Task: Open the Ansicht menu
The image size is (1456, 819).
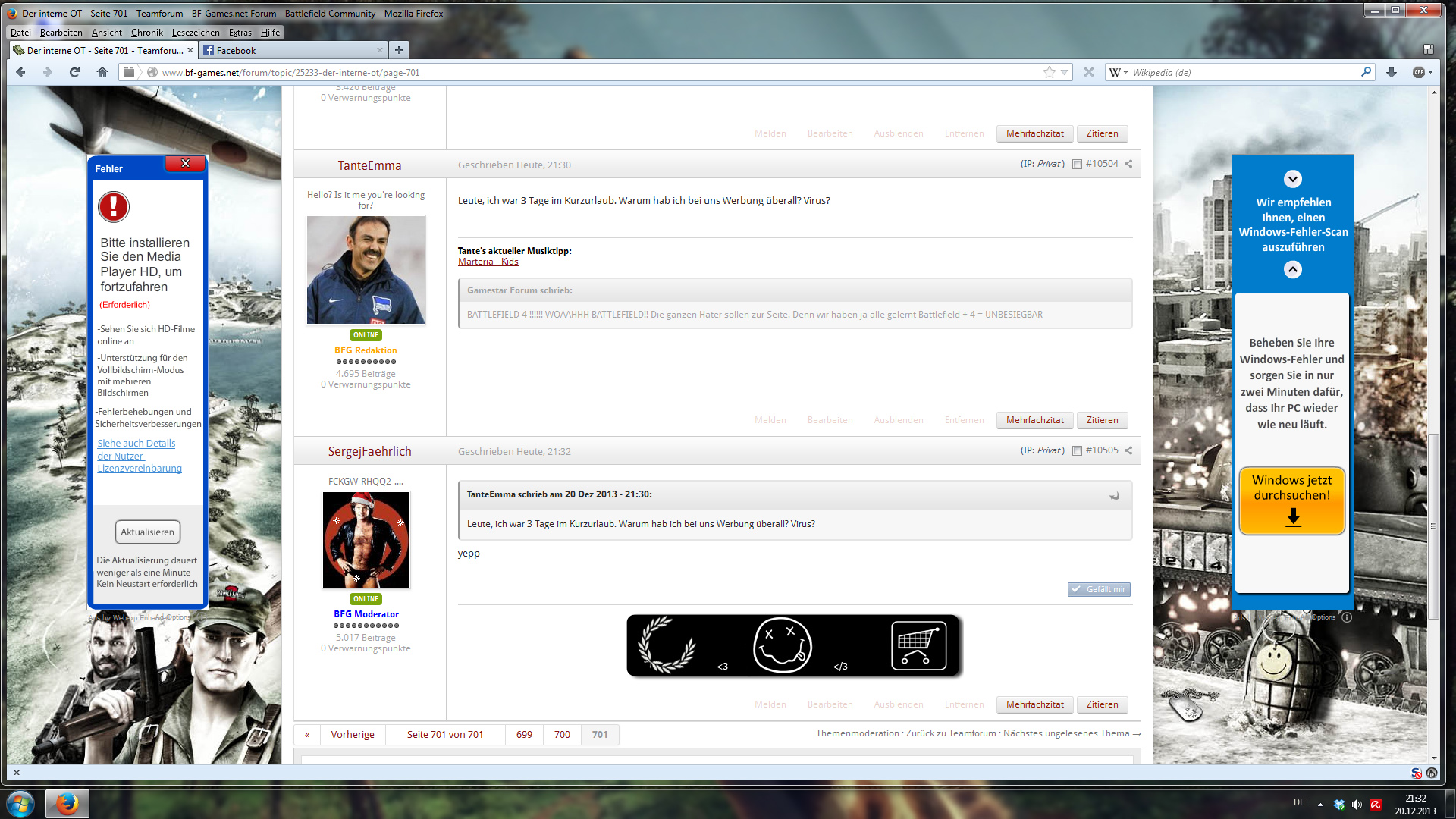Action: coord(106,32)
